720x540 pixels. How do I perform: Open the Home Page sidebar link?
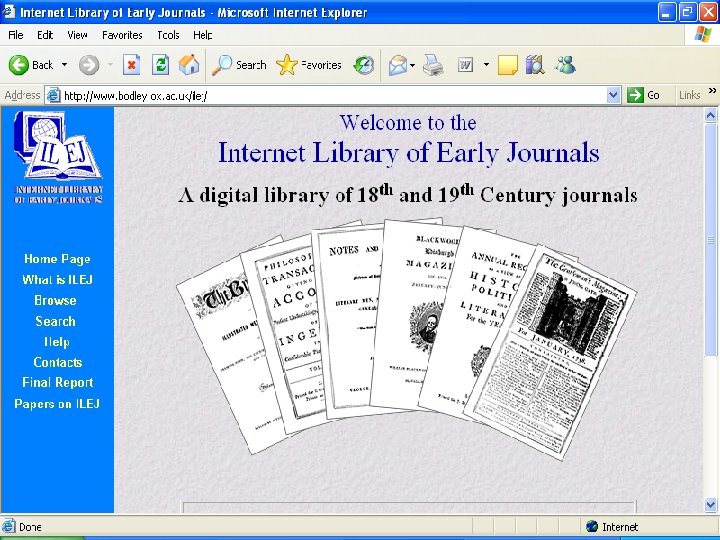click(x=57, y=259)
